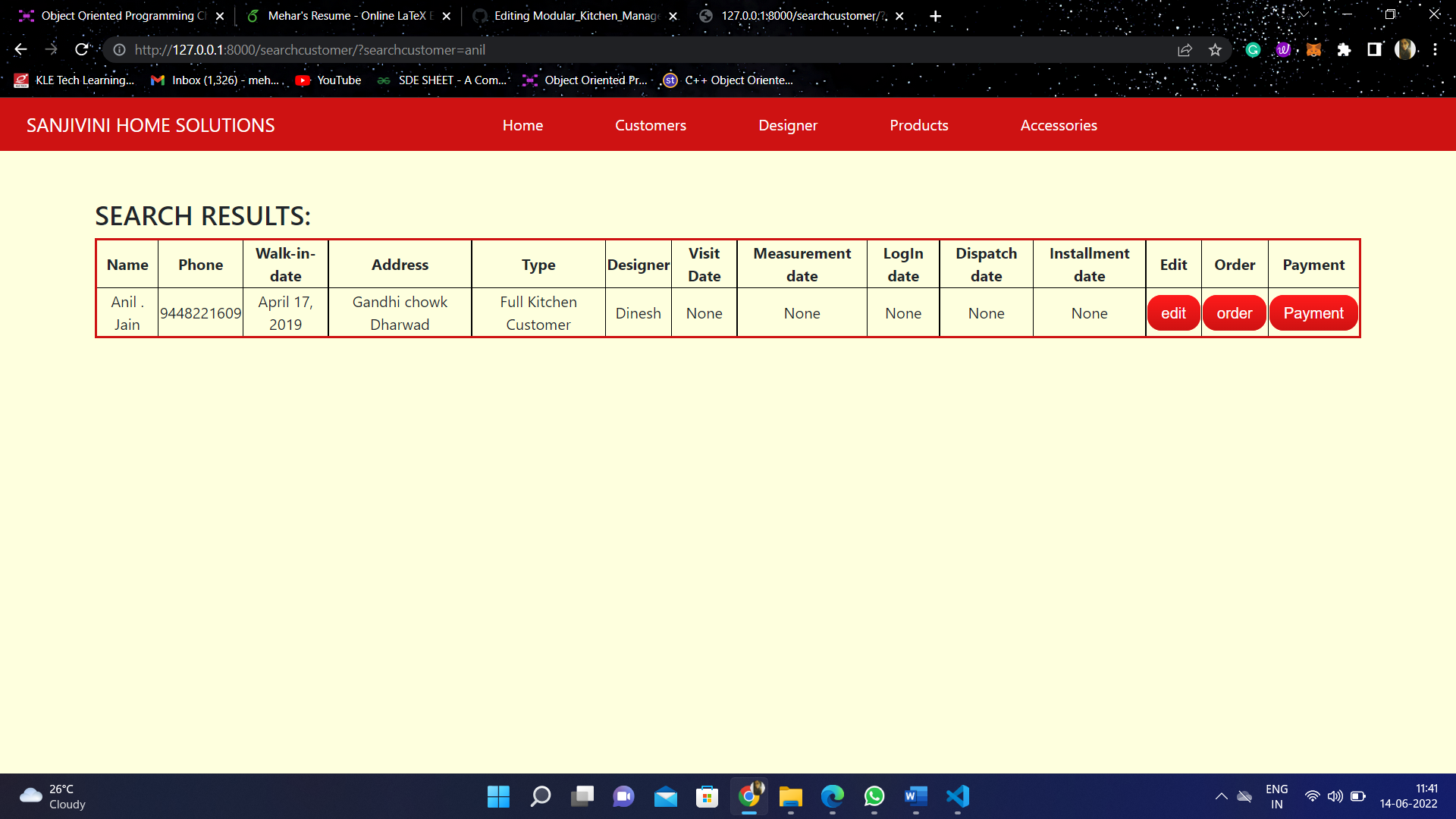Click the back navigation arrow
Screen dimensions: 1456x819
click(20, 49)
